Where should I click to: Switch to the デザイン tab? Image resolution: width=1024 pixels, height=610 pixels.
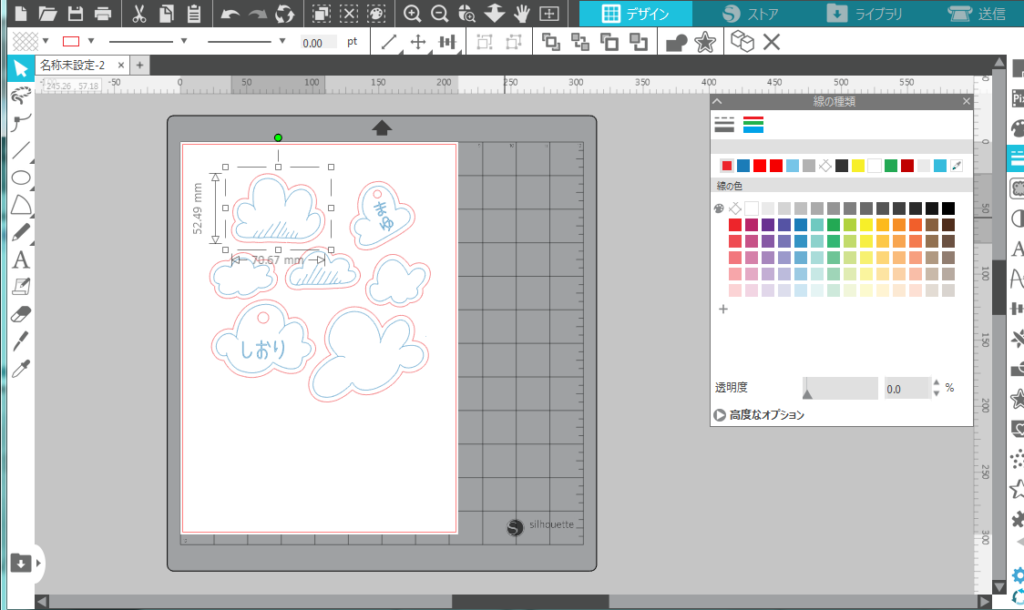click(x=635, y=13)
